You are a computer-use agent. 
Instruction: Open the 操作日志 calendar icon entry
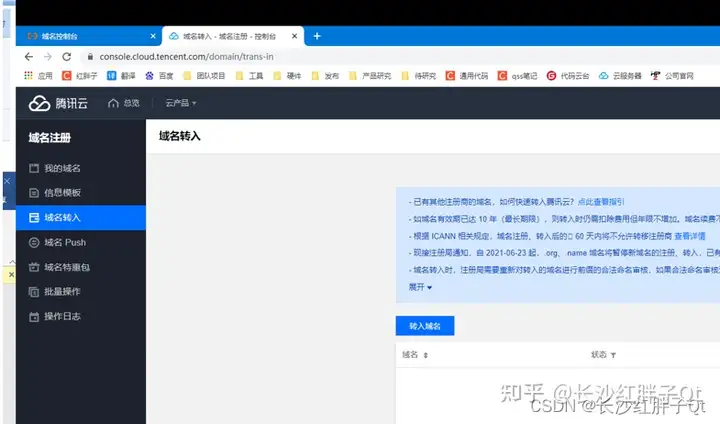(34, 317)
